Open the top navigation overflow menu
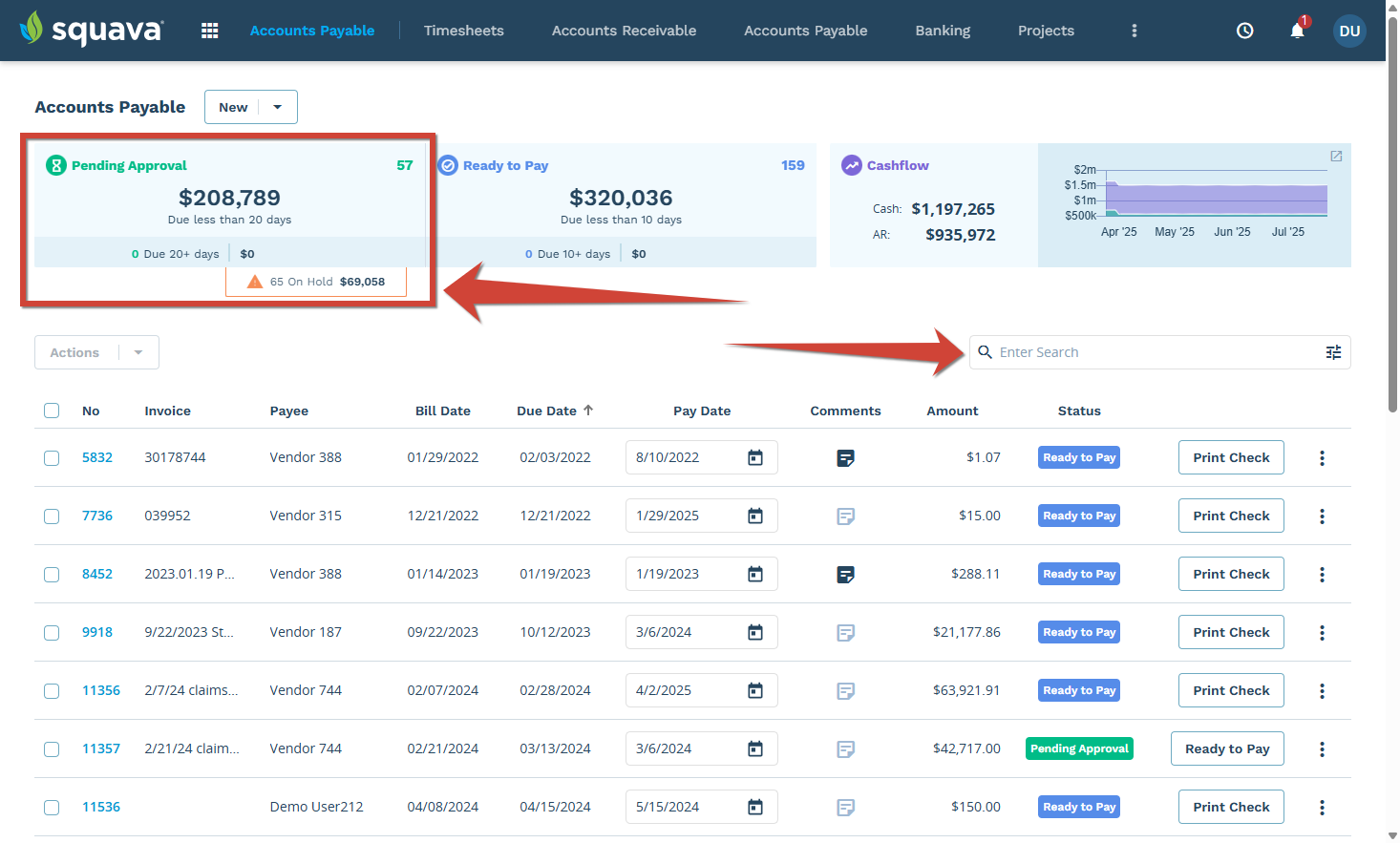 pos(1135,31)
